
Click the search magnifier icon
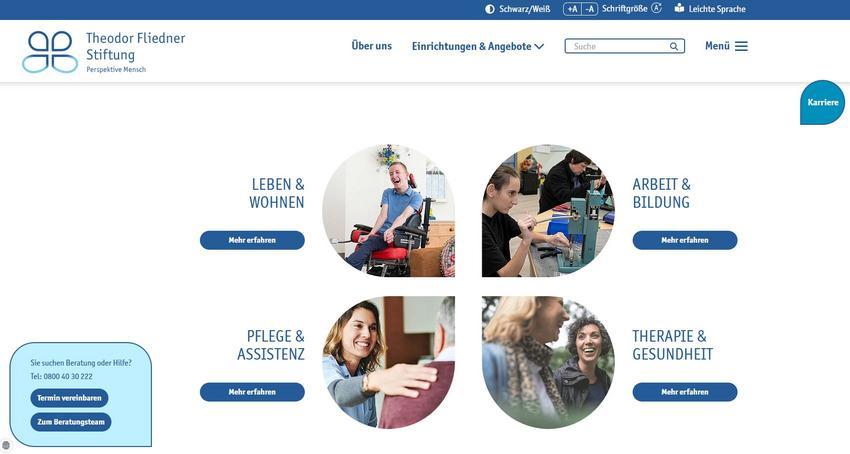(x=674, y=47)
